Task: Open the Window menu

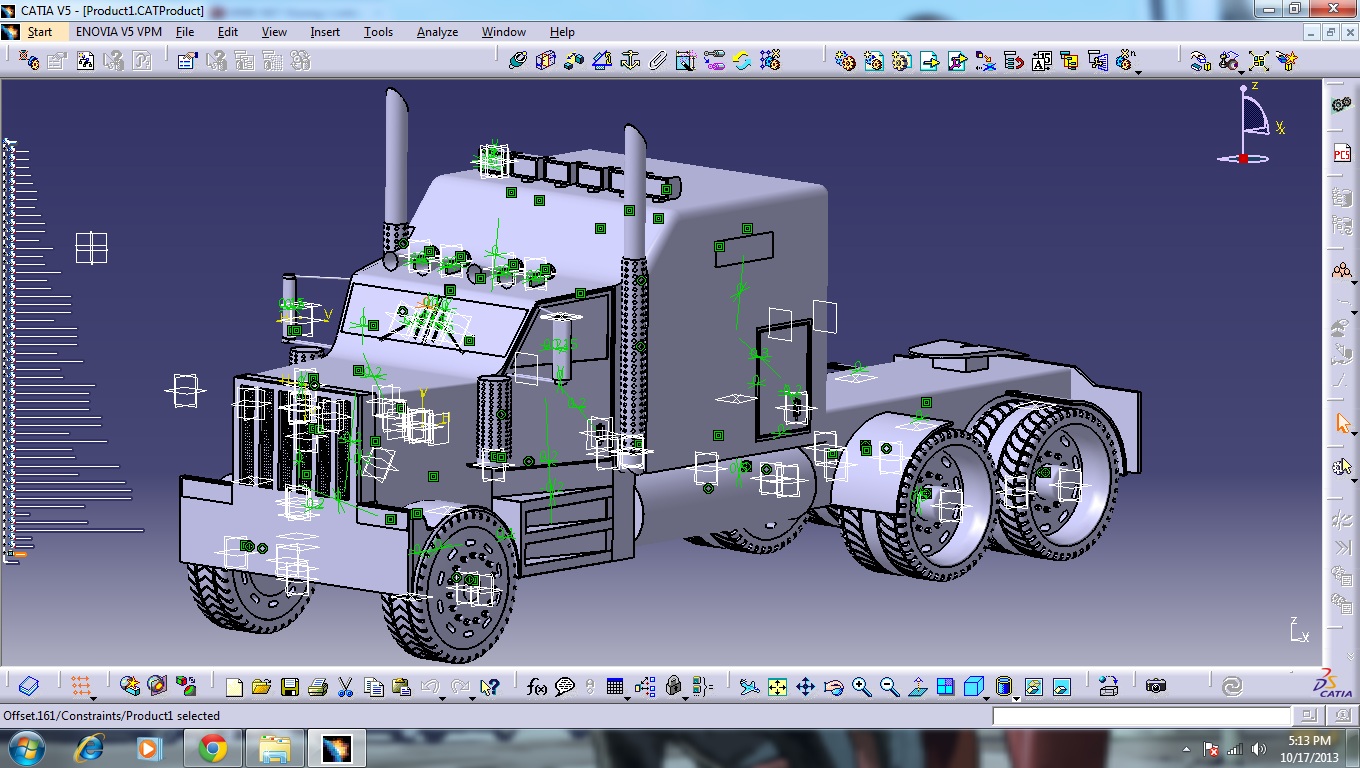Action: pos(504,32)
